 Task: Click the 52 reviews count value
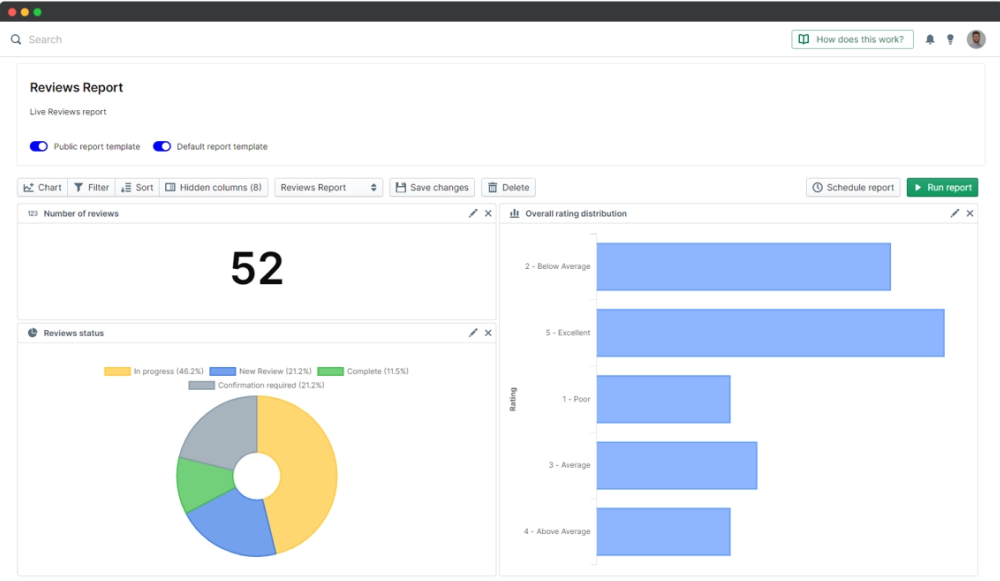click(x=257, y=268)
